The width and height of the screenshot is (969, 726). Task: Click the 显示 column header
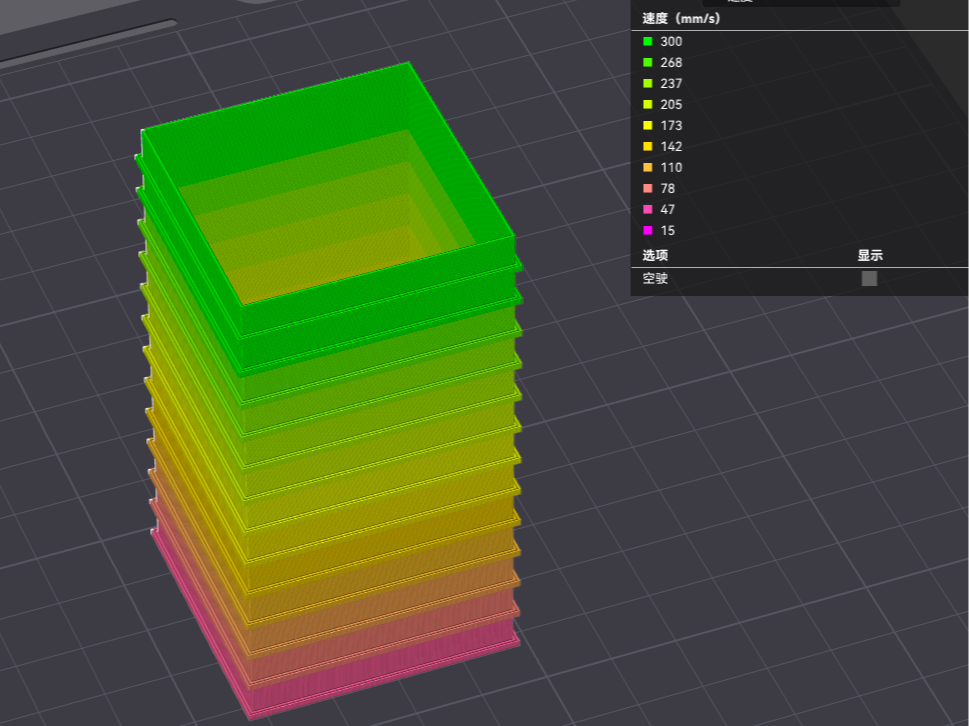870,255
